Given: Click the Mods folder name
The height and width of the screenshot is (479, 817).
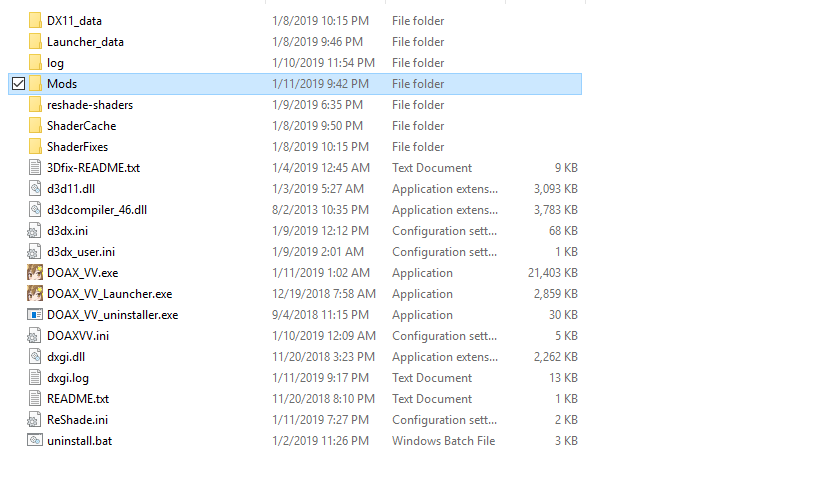Looking at the screenshot, I should (62, 84).
